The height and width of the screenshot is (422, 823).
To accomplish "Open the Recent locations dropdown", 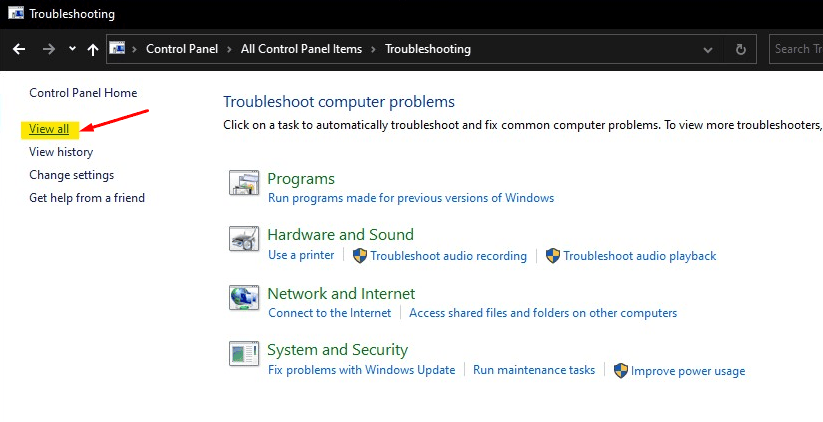I will [72, 49].
